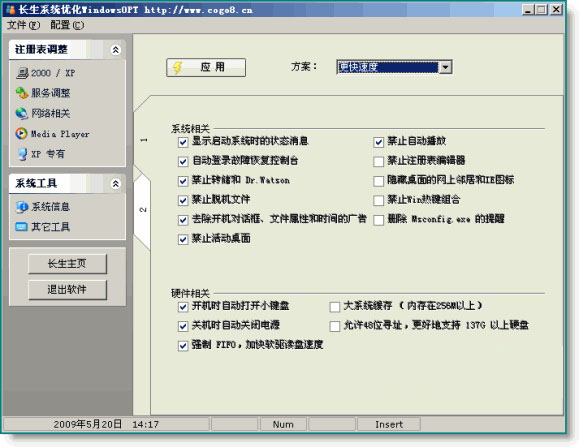Click the date 2009年5月20日 in status bar

click(x=88, y=424)
